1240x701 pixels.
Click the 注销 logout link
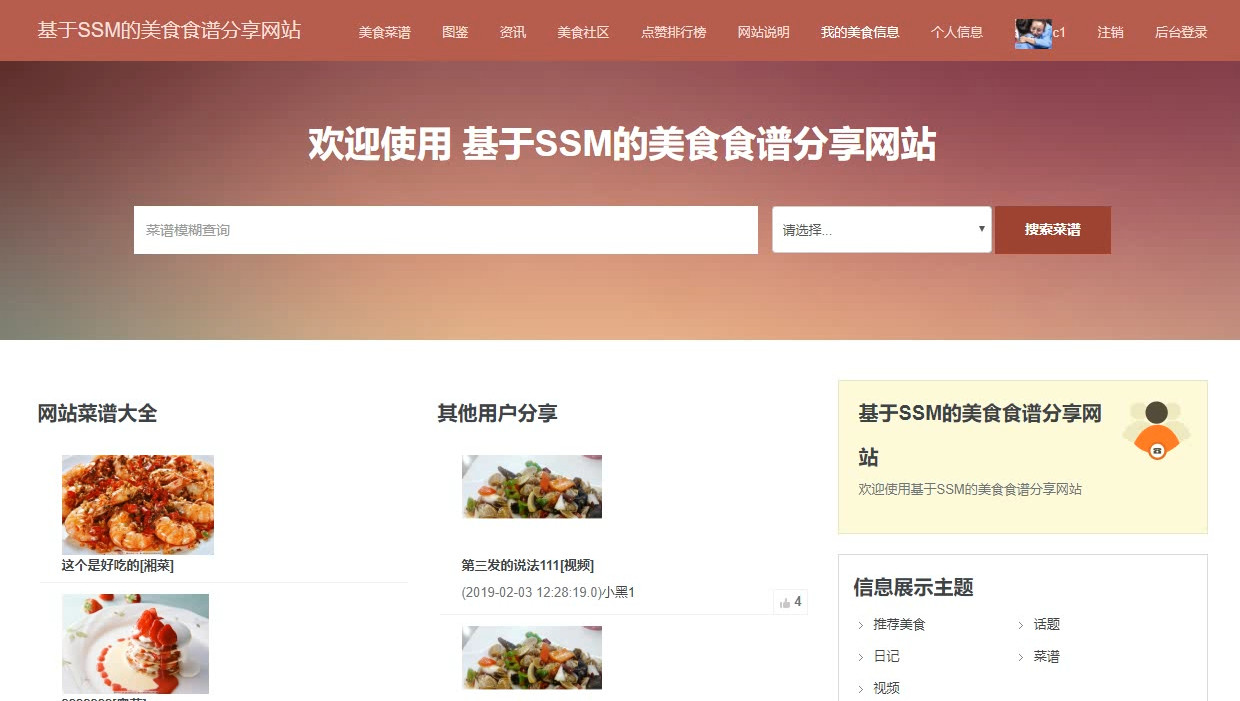click(1110, 32)
